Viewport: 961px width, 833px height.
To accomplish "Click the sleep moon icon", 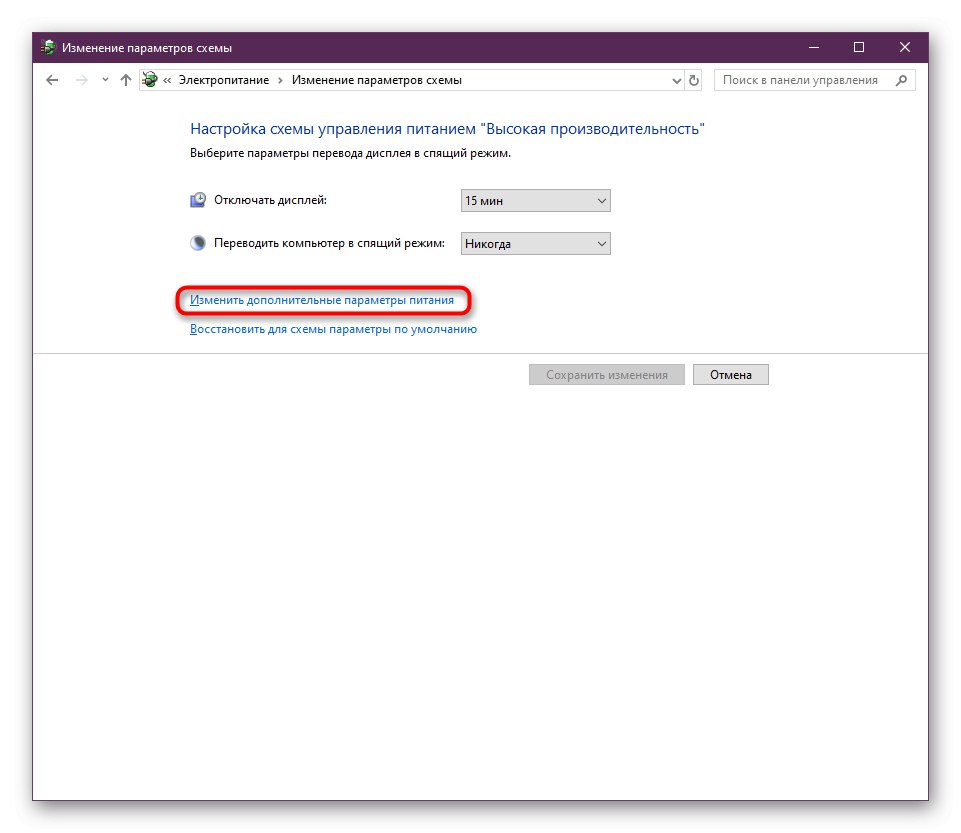I will point(198,243).
